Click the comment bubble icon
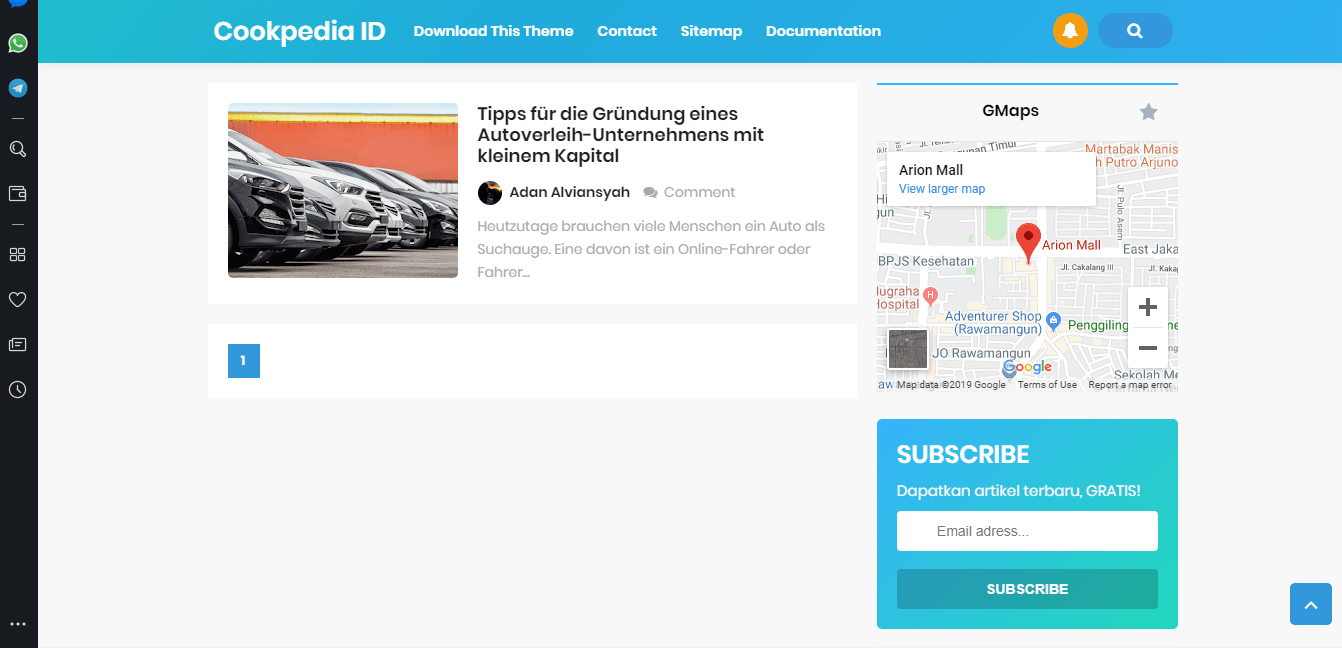1342x648 pixels. pyautogui.click(x=651, y=192)
